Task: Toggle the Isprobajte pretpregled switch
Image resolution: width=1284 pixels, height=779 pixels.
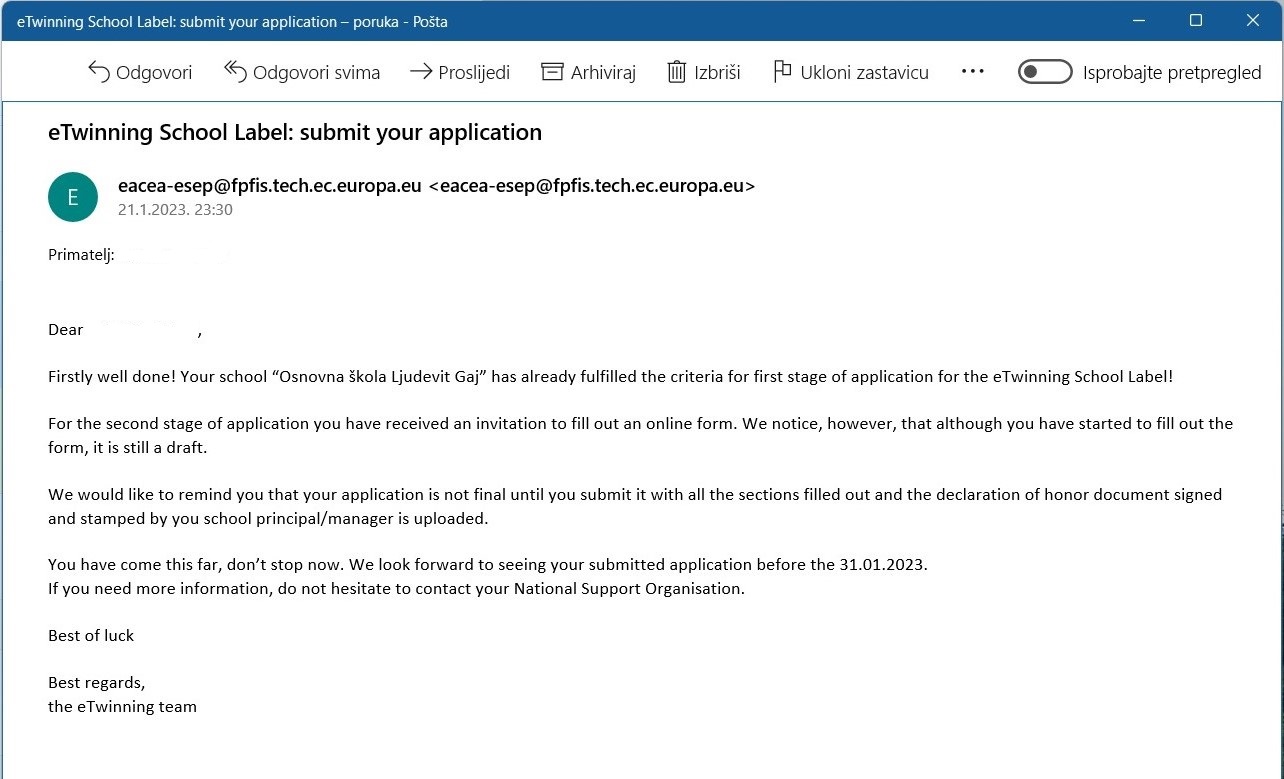Action: pos(1044,72)
